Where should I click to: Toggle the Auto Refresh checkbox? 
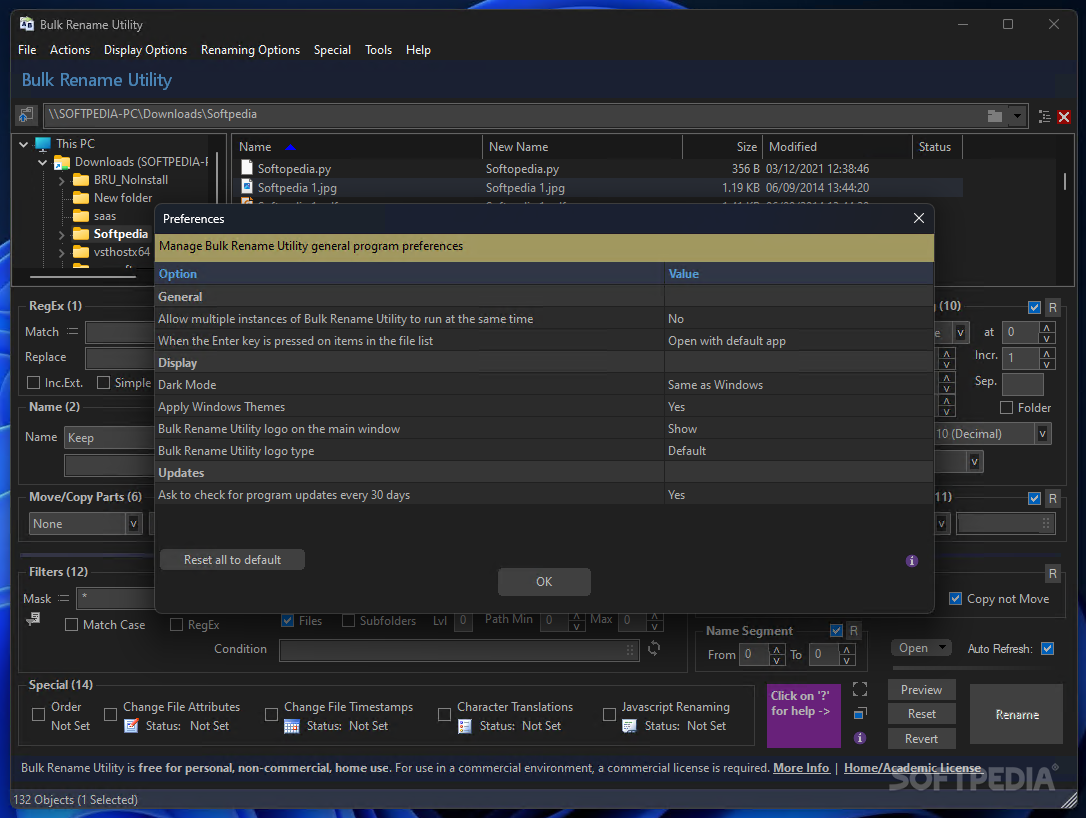tap(1047, 648)
